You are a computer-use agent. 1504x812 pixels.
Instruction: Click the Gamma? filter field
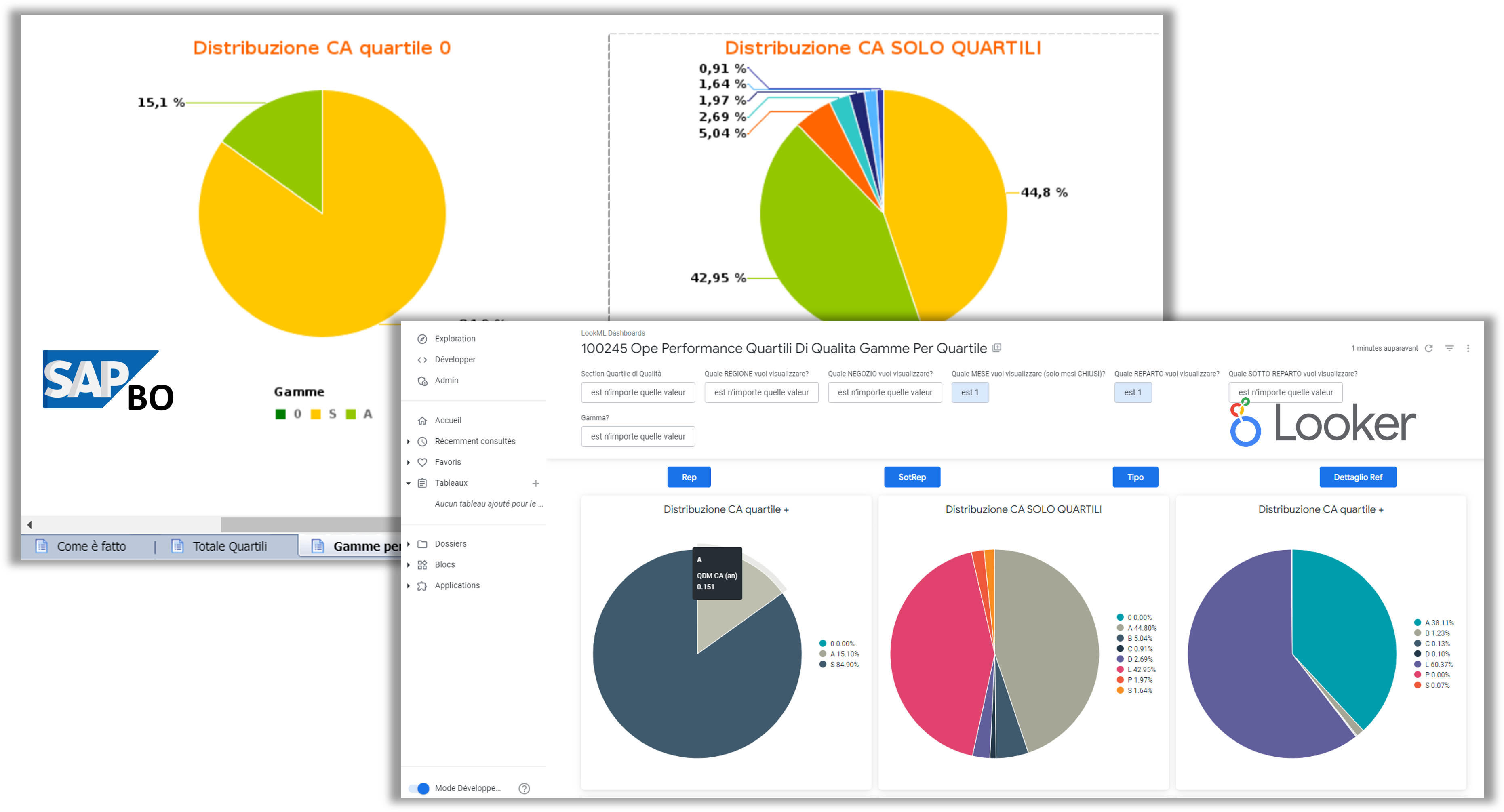click(x=638, y=436)
